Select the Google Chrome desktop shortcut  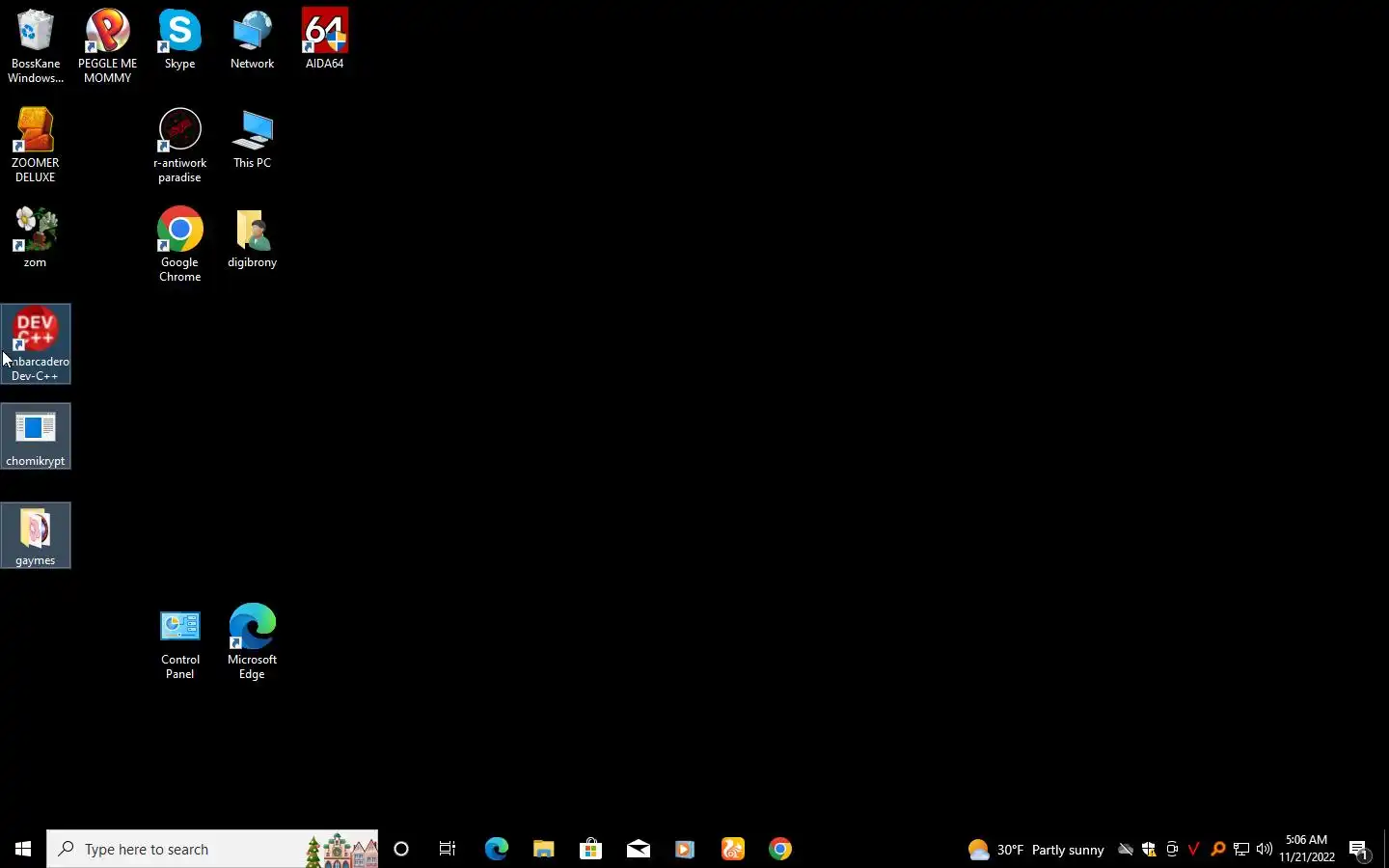(x=180, y=244)
